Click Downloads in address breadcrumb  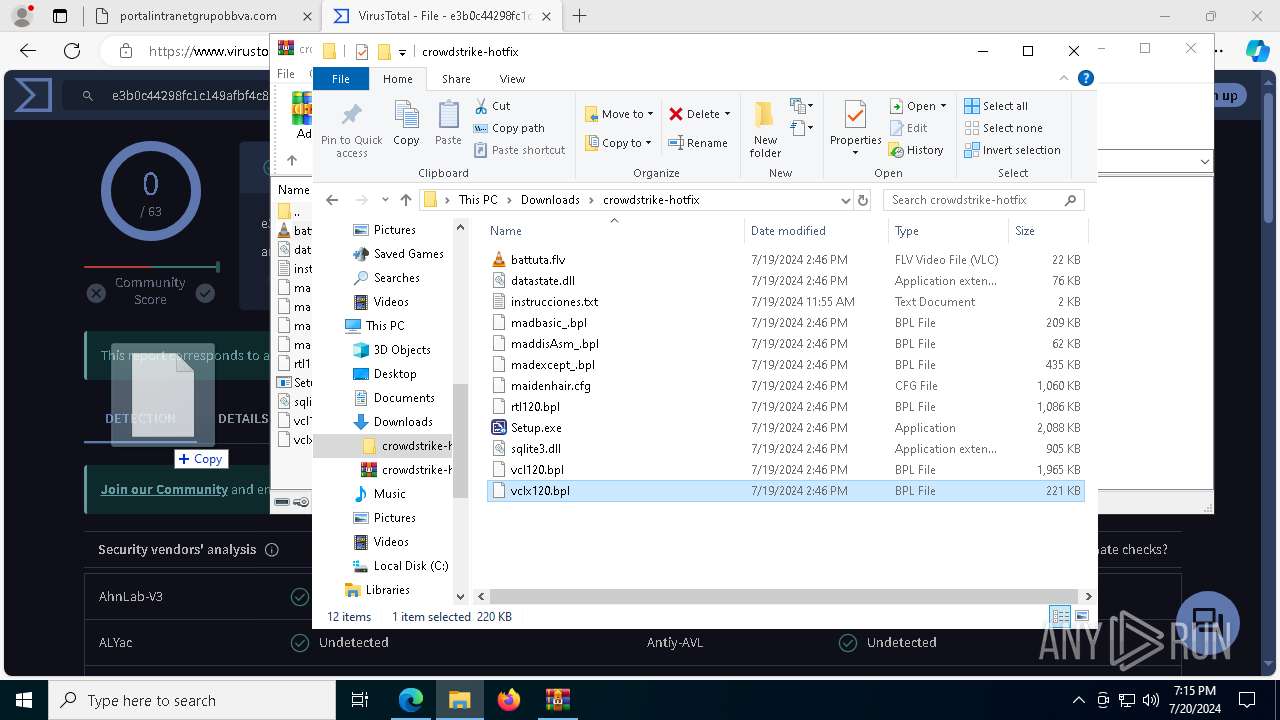[x=550, y=200]
